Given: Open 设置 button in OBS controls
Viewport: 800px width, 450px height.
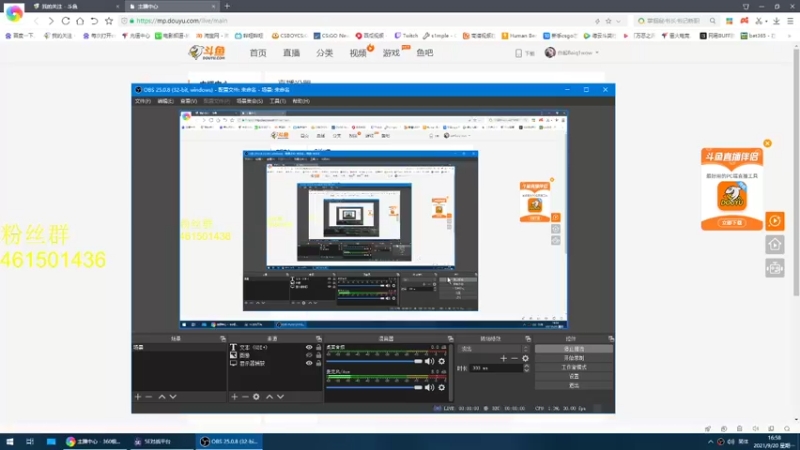Looking at the screenshot, I should [x=574, y=377].
